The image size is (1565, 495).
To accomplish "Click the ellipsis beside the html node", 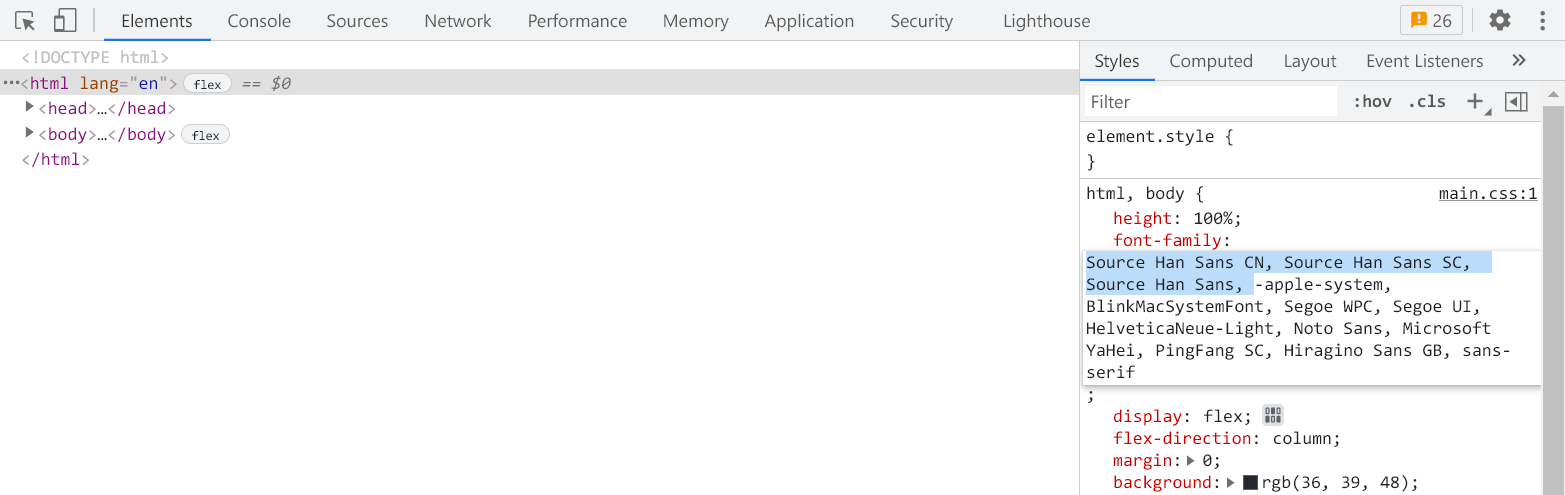I will click(11, 84).
